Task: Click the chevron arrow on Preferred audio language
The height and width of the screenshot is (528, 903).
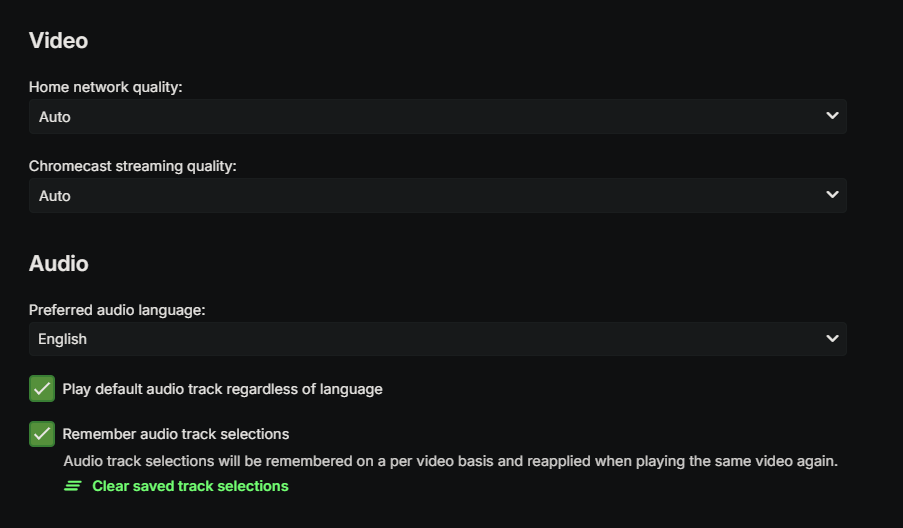Action: [832, 339]
